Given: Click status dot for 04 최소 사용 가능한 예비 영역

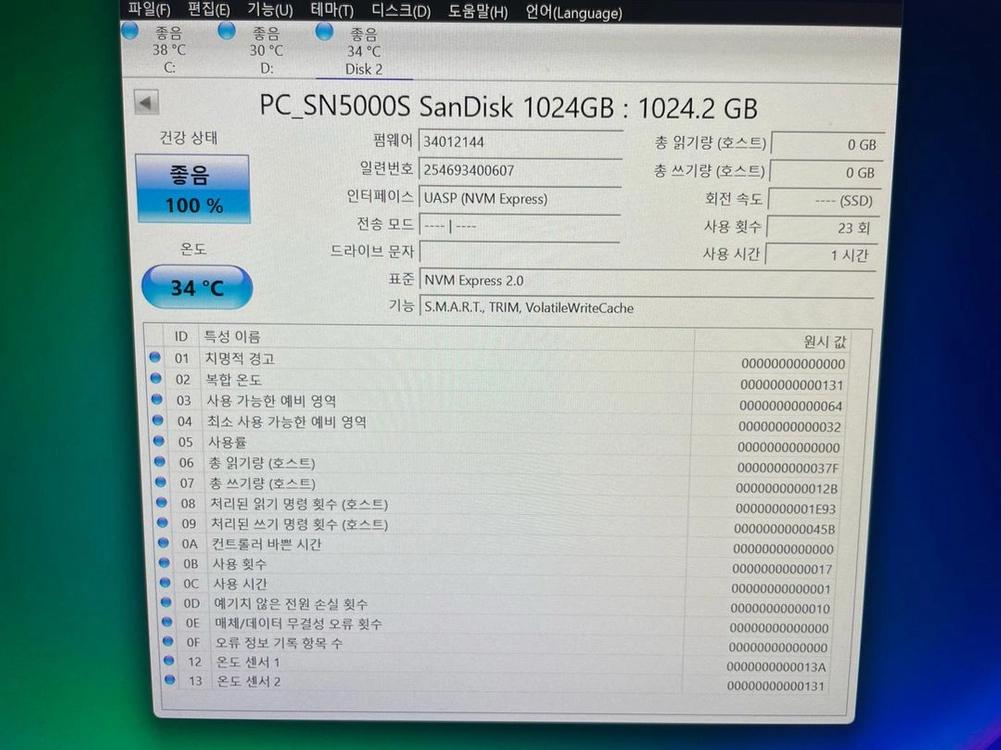Looking at the screenshot, I should coord(158,421).
